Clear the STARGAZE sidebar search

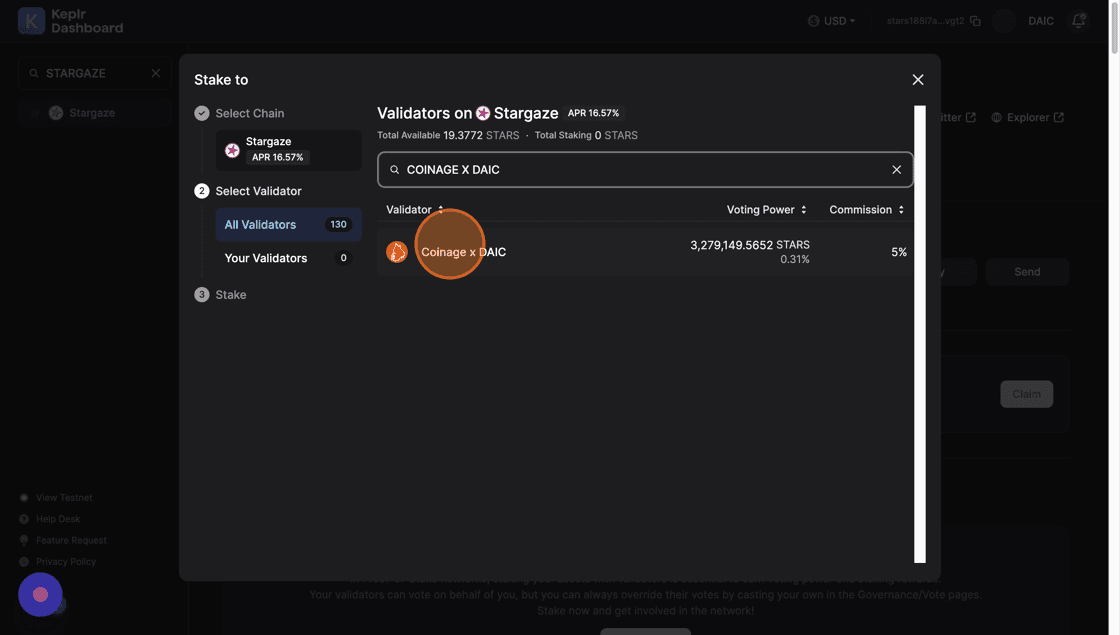pos(156,73)
